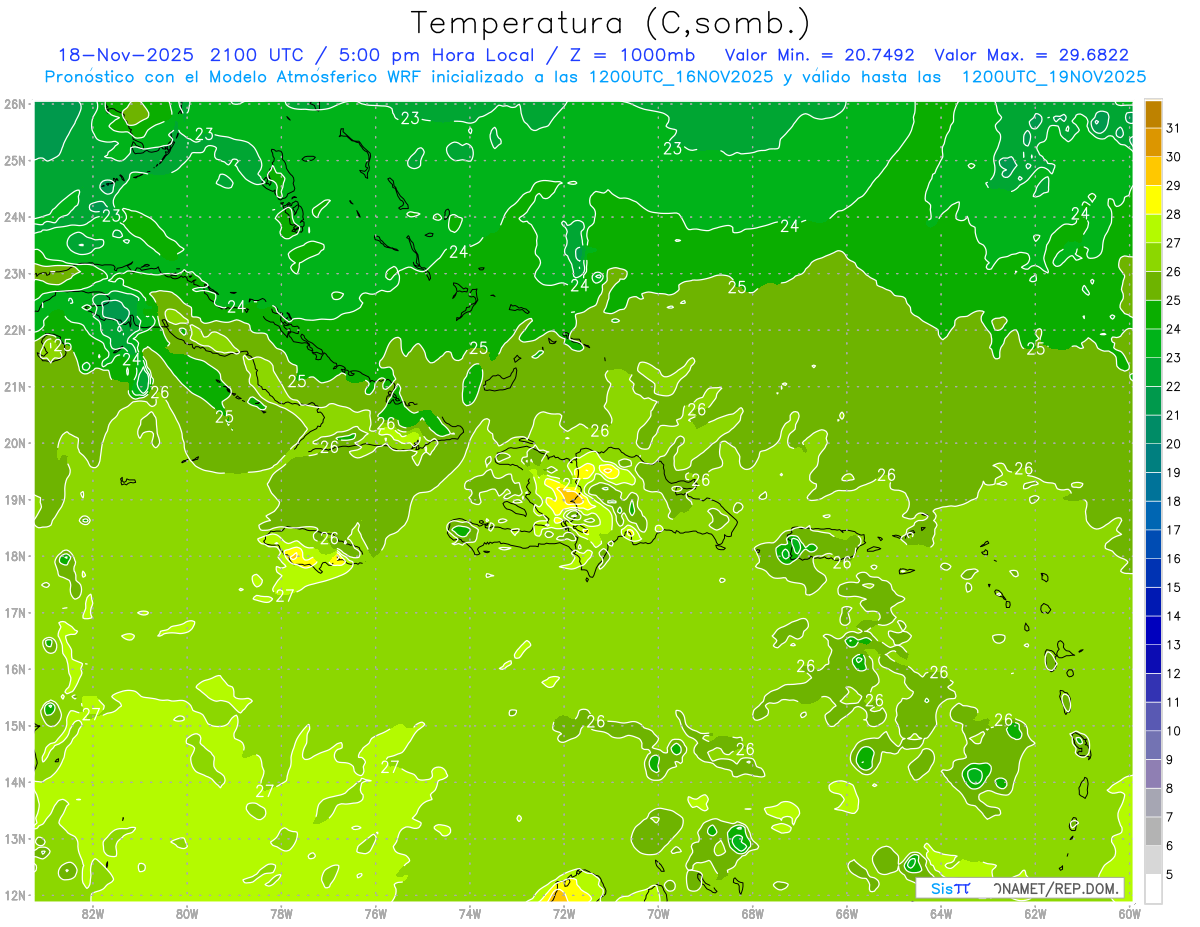The width and height of the screenshot is (1200, 927).
Task: Click the "Valor Max. = 29.6822" text
Action: point(1032,55)
